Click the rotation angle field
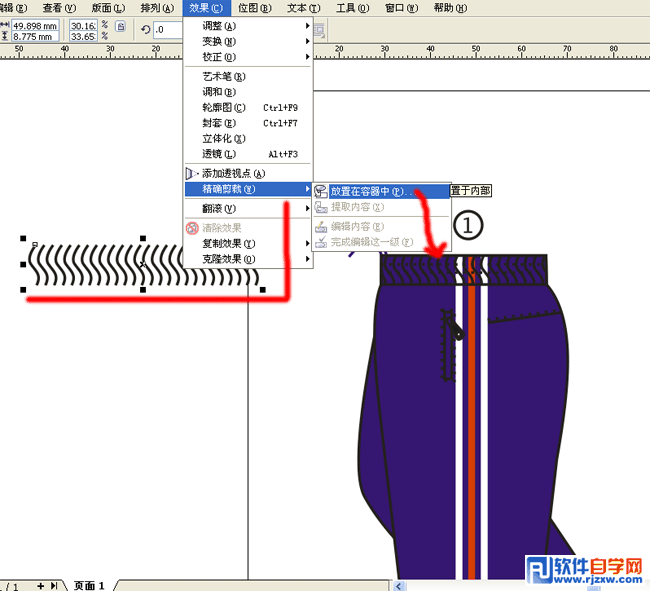This screenshot has height=591, width=650. [168, 30]
